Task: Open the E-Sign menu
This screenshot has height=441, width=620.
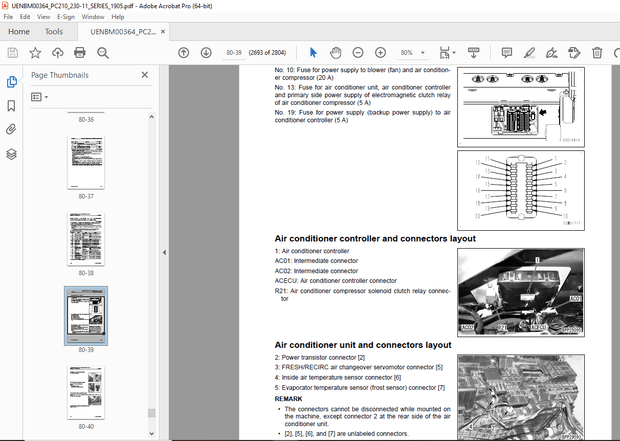Action: (x=66, y=17)
